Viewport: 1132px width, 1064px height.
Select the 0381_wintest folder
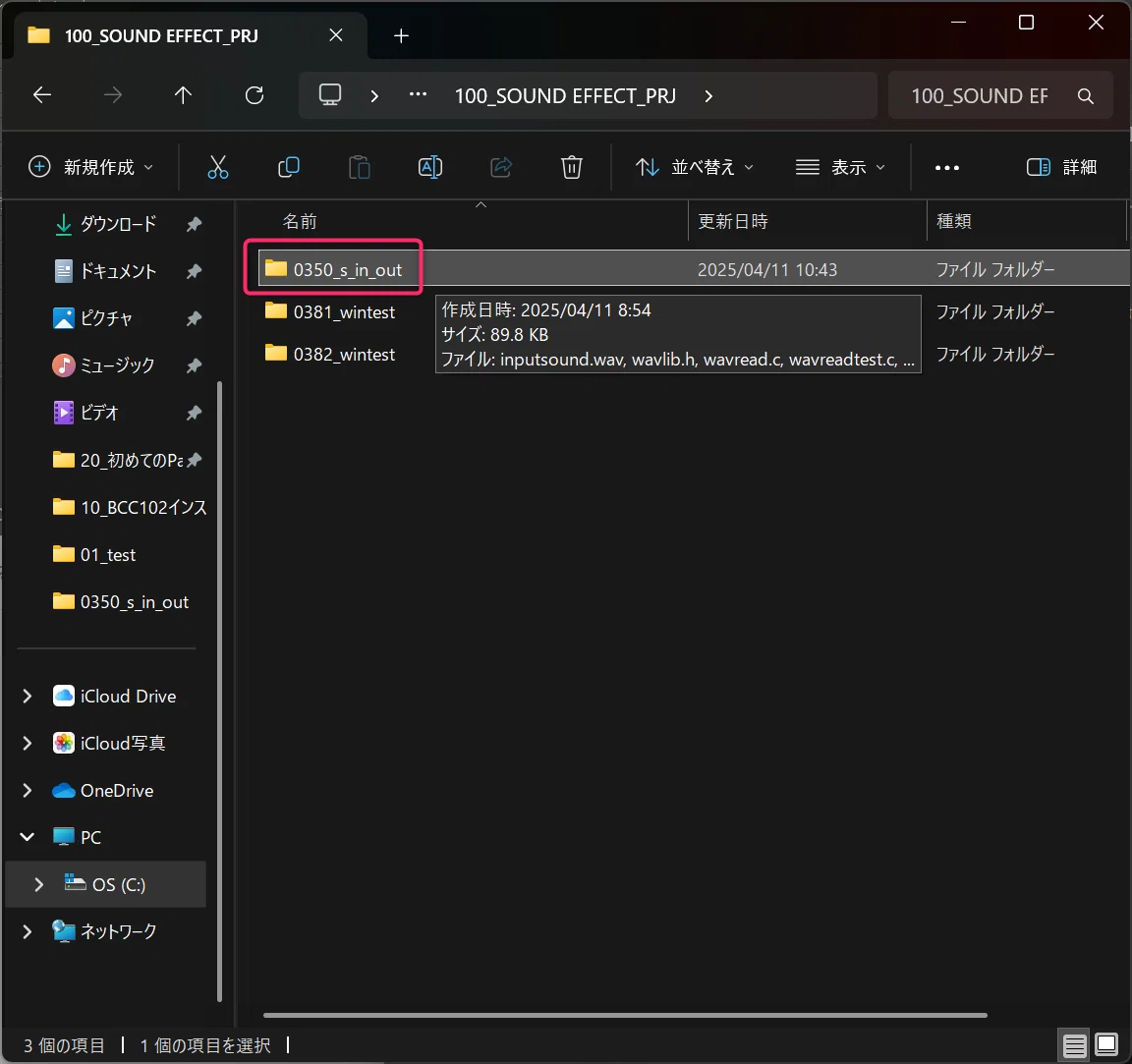tap(330, 311)
